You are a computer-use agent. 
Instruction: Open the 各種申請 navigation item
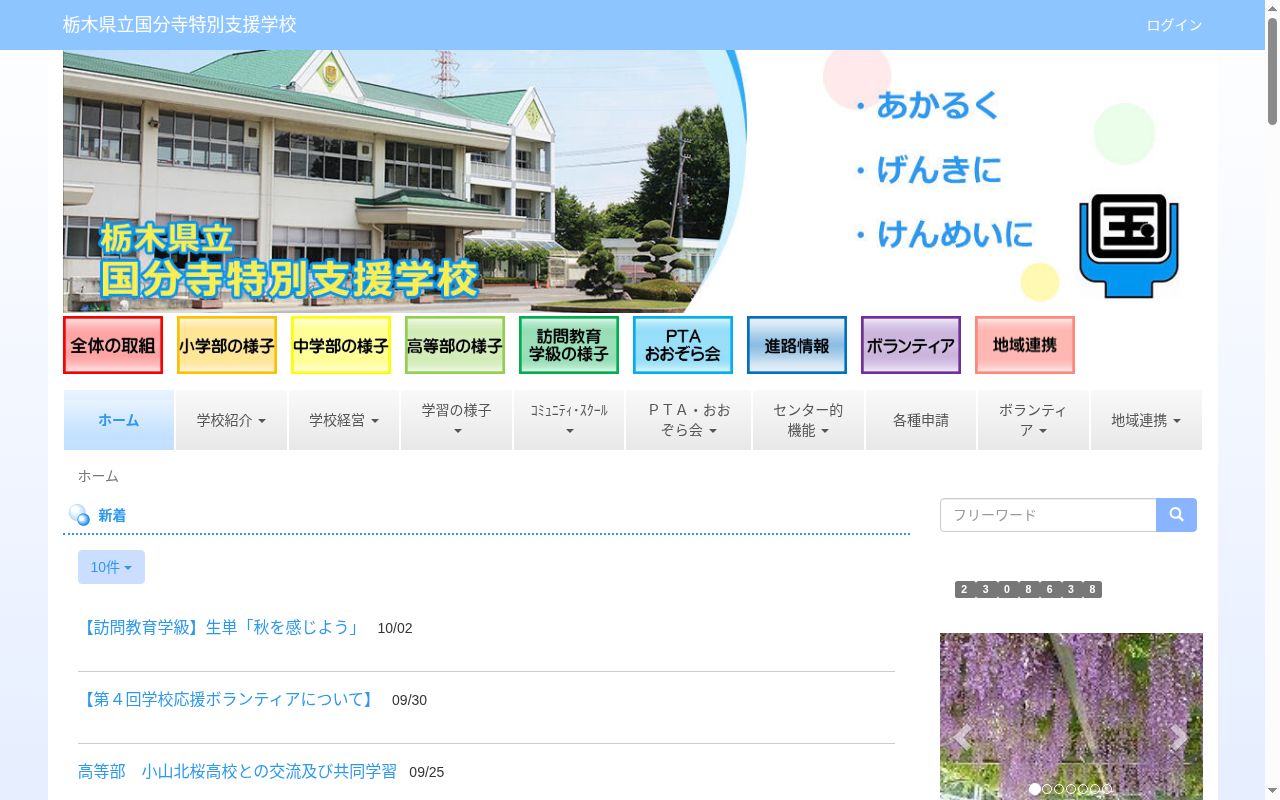[921, 420]
